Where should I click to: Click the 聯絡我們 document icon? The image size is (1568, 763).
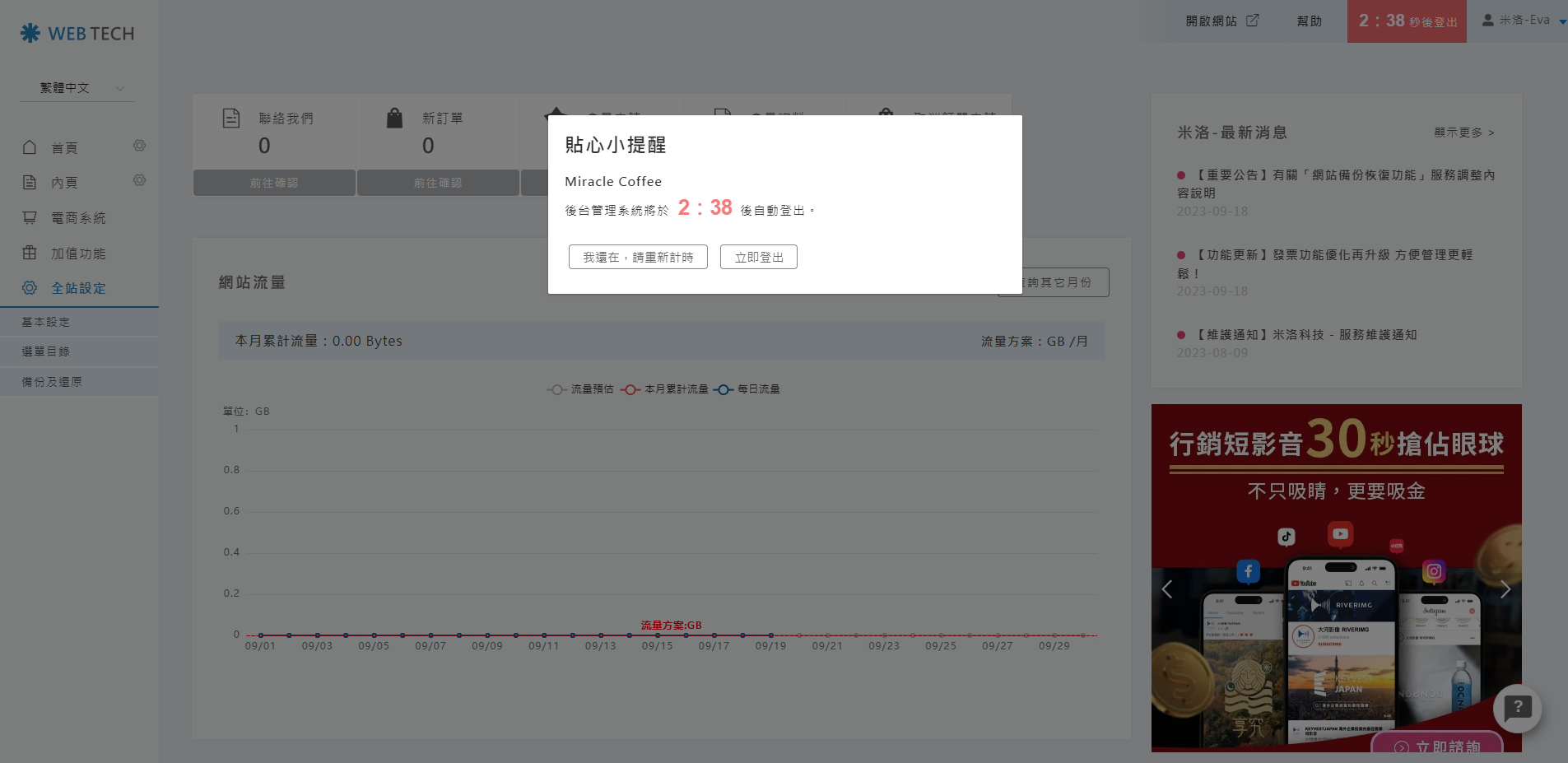pos(231,119)
